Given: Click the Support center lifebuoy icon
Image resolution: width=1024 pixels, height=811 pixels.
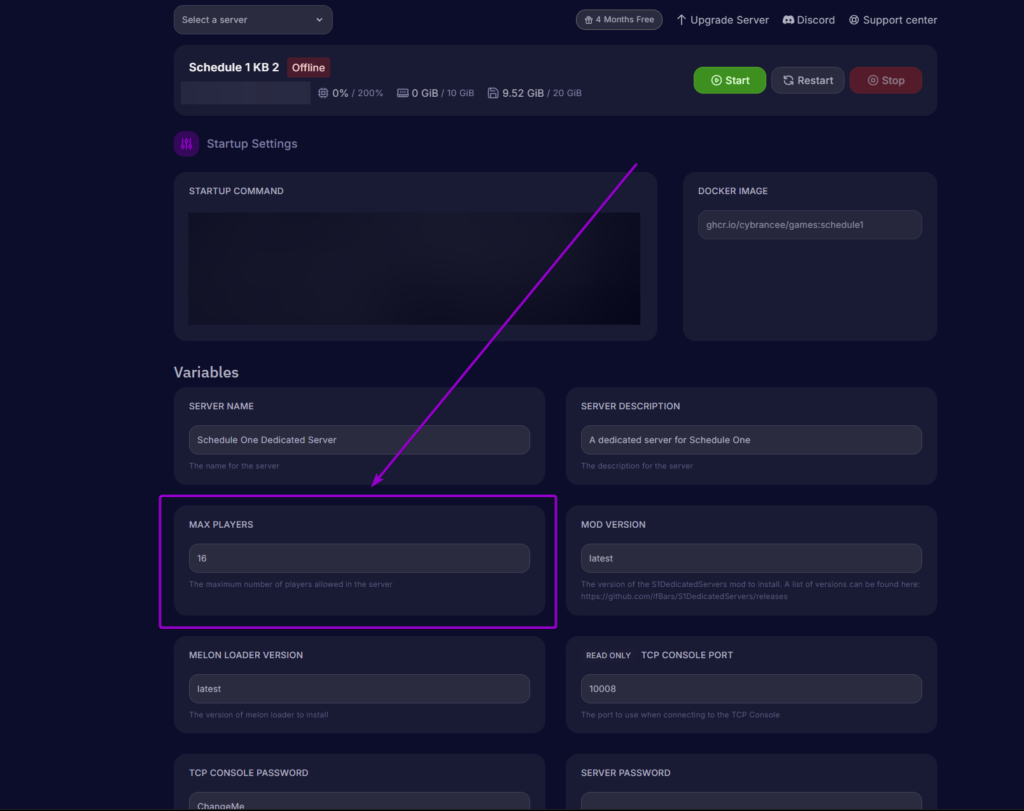Looking at the screenshot, I should click(x=854, y=20).
